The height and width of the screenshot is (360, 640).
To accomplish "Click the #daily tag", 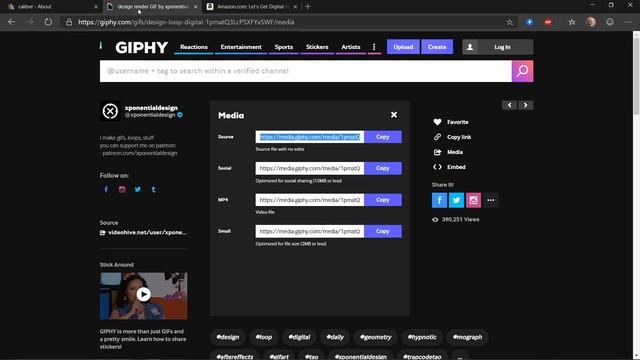I will click(335, 337).
